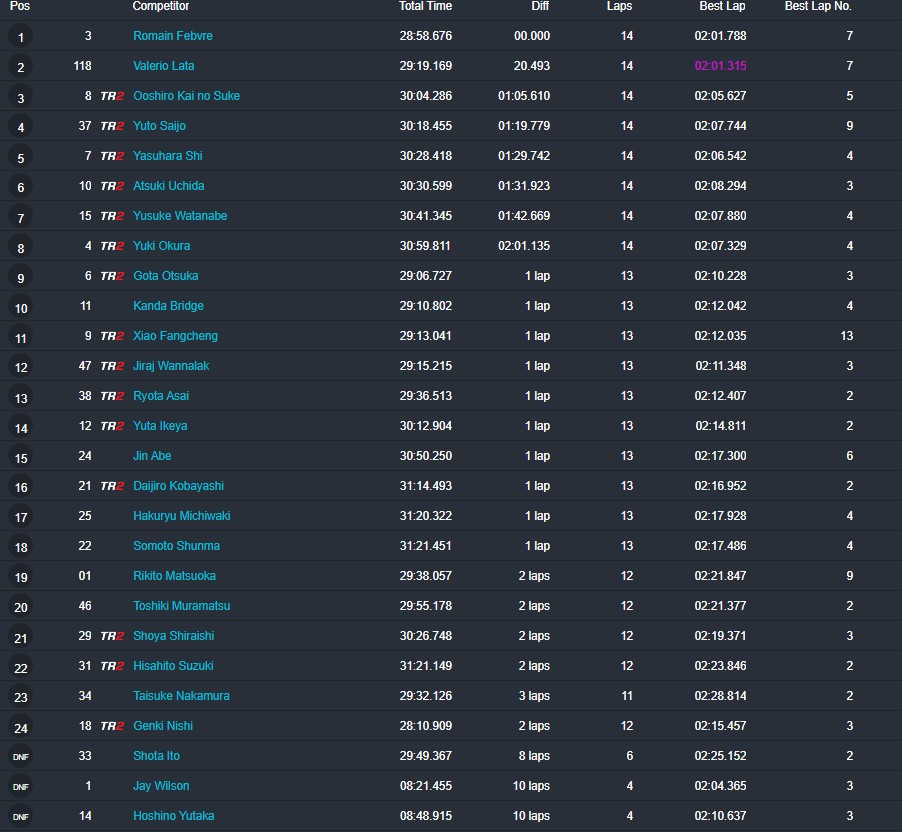Open Romain Febvre's competitor page
This screenshot has width=902, height=832.
click(173, 36)
